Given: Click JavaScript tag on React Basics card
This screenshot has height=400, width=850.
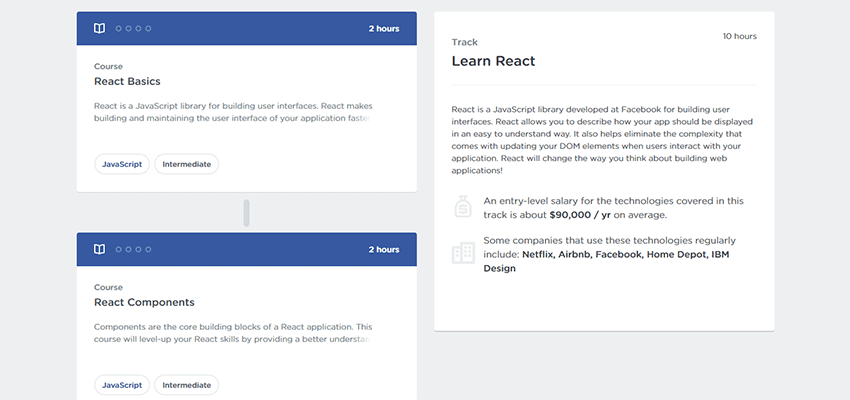Looking at the screenshot, I should pyautogui.click(x=122, y=164).
